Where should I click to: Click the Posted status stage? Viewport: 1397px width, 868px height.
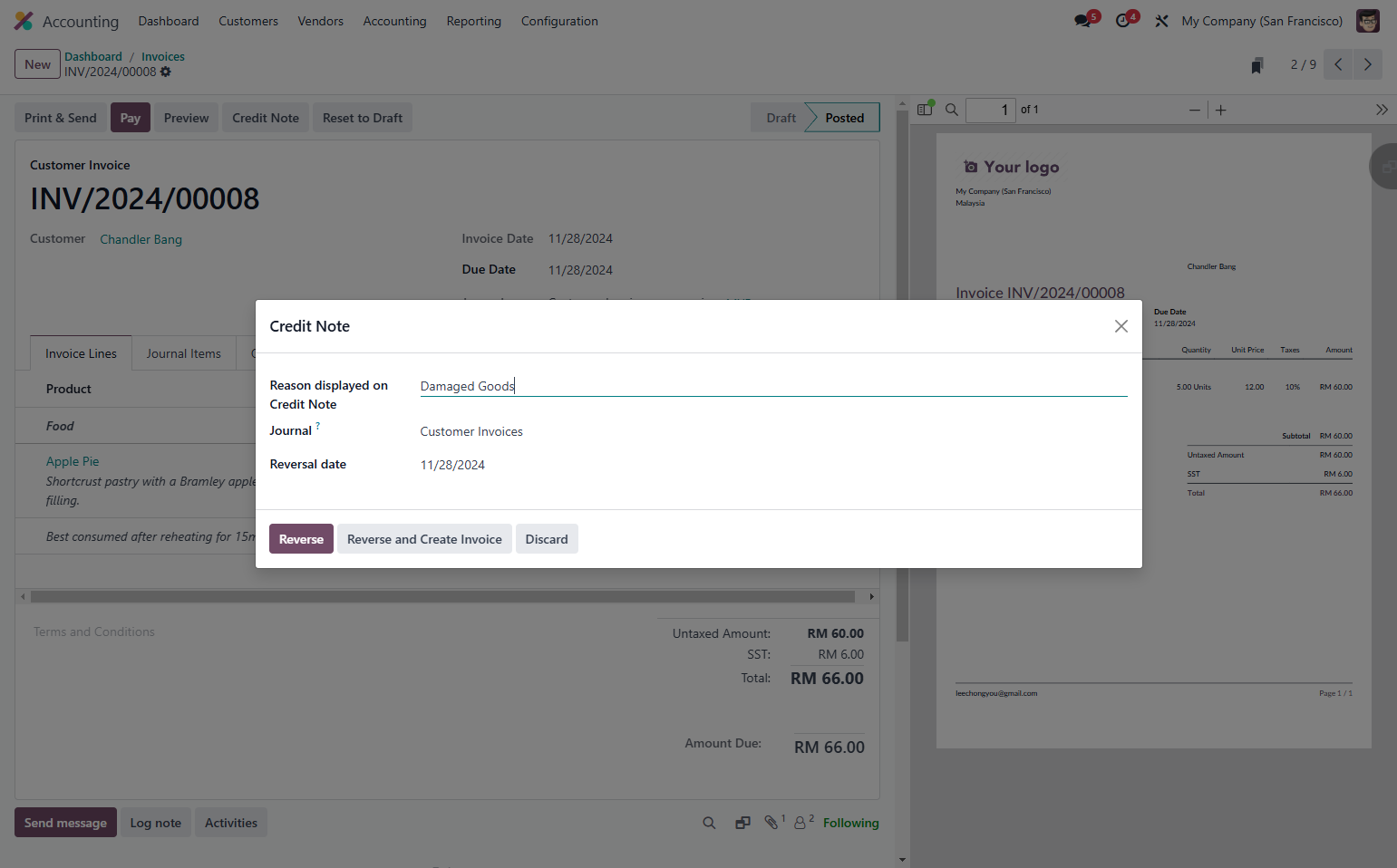pyautogui.click(x=844, y=118)
